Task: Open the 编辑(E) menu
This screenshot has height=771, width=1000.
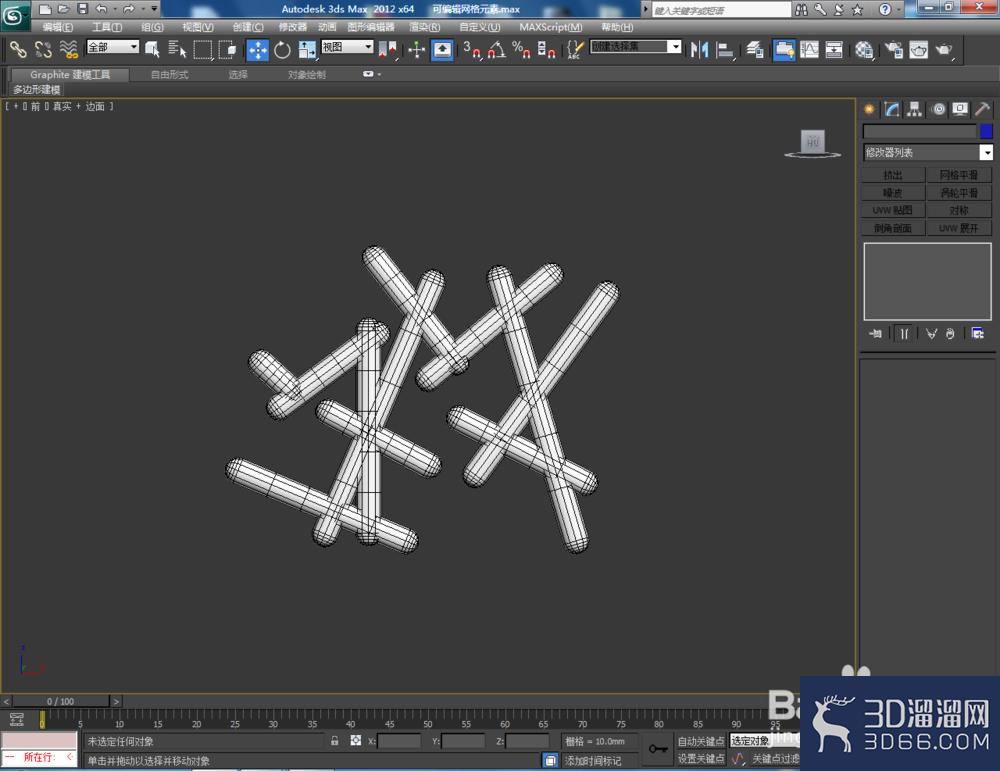Action: [x=57, y=27]
